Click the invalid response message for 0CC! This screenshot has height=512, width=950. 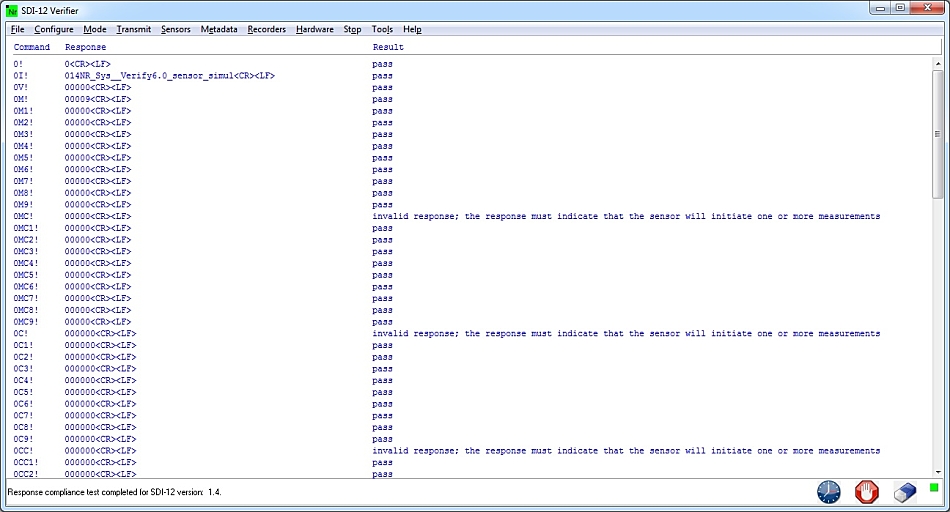point(626,451)
